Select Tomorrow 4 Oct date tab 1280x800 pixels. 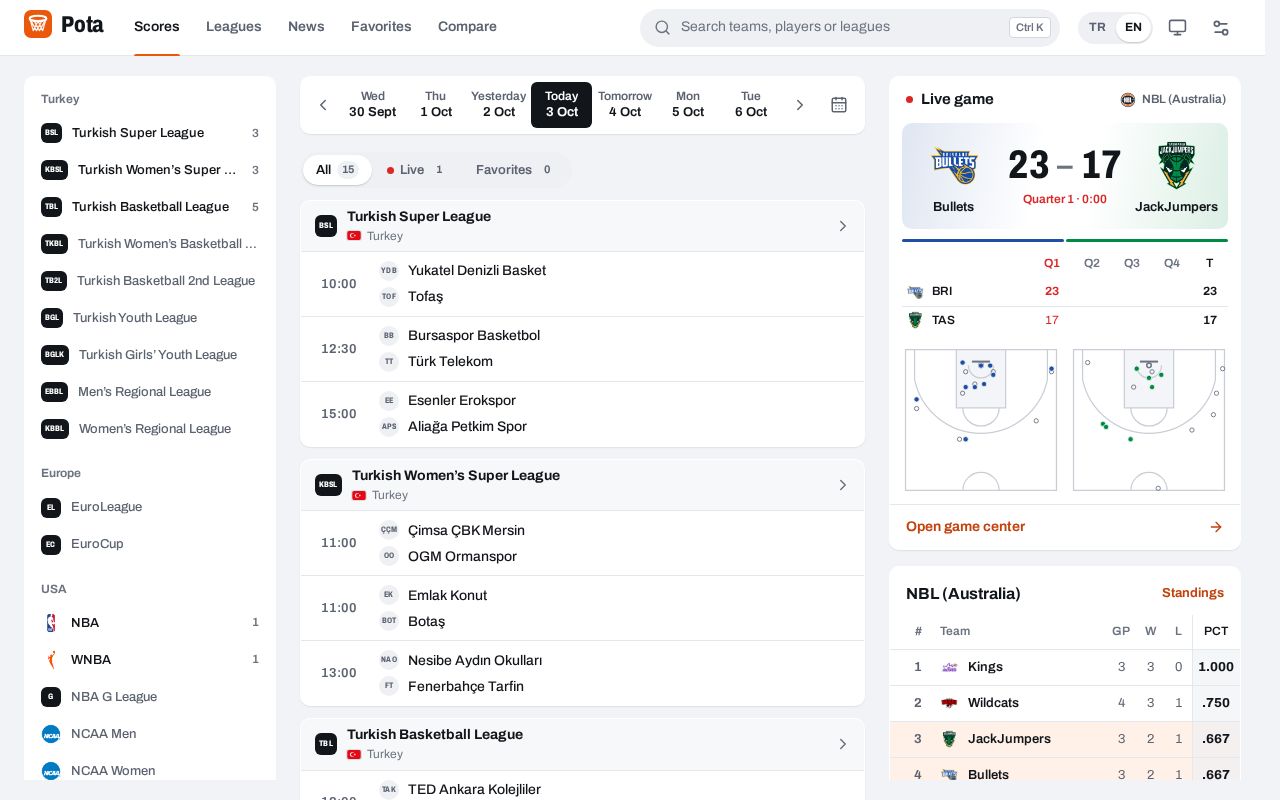625,105
